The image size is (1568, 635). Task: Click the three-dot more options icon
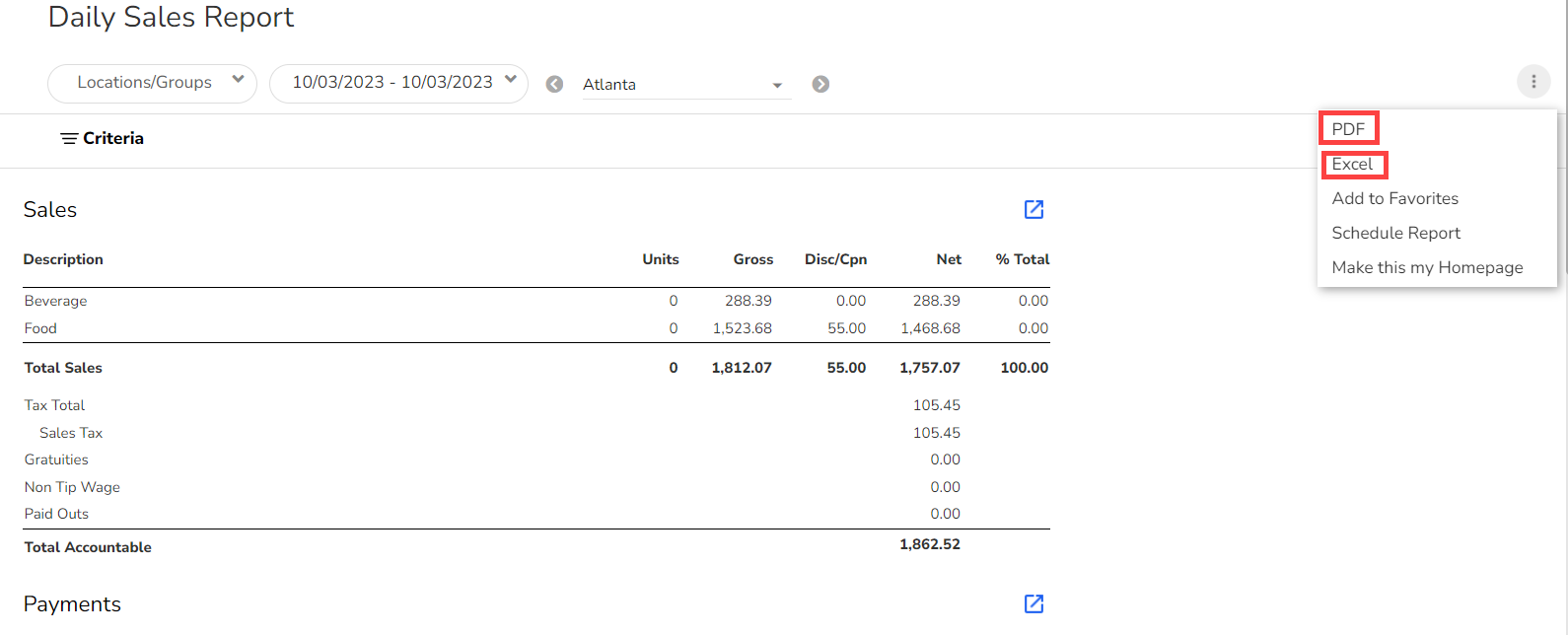[x=1533, y=82]
